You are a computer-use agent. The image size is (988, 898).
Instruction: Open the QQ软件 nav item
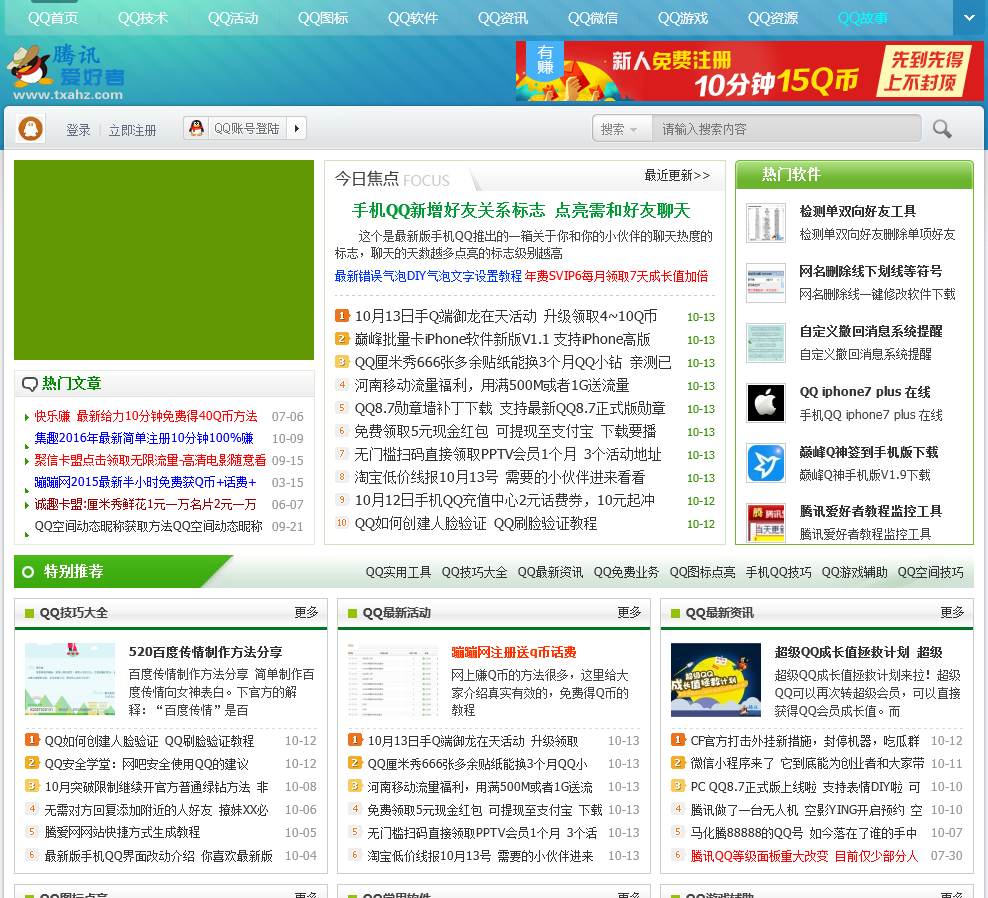413,18
